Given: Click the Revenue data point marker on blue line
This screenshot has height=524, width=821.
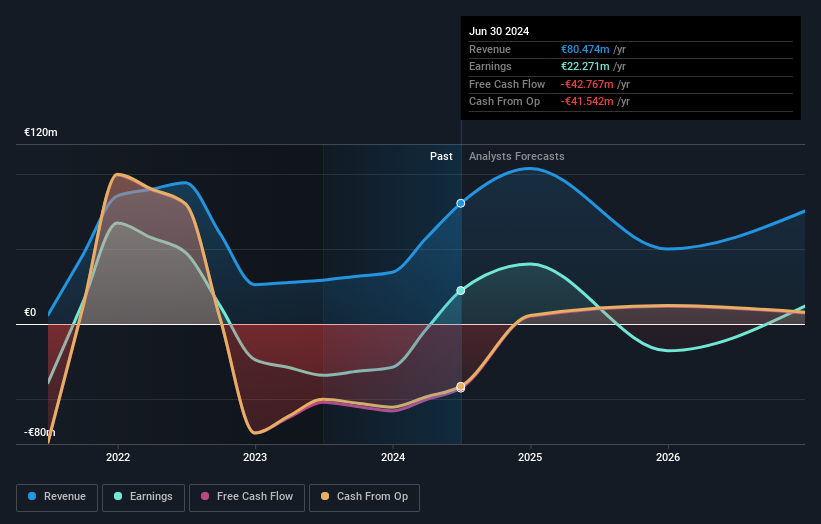Looking at the screenshot, I should tap(461, 203).
